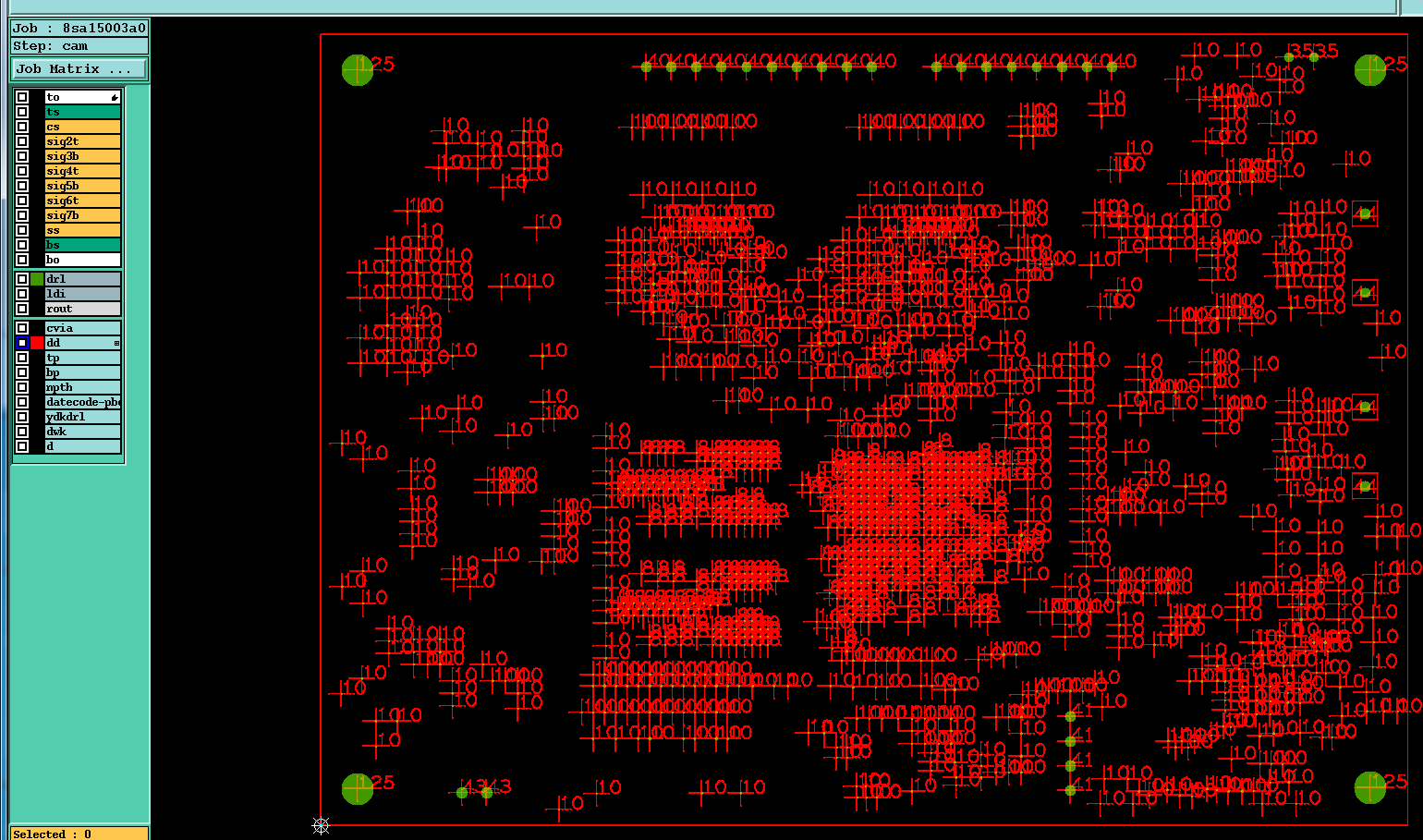Click the 'Selected : 0' status field
Image resolution: width=1423 pixels, height=840 pixels.
(x=79, y=834)
